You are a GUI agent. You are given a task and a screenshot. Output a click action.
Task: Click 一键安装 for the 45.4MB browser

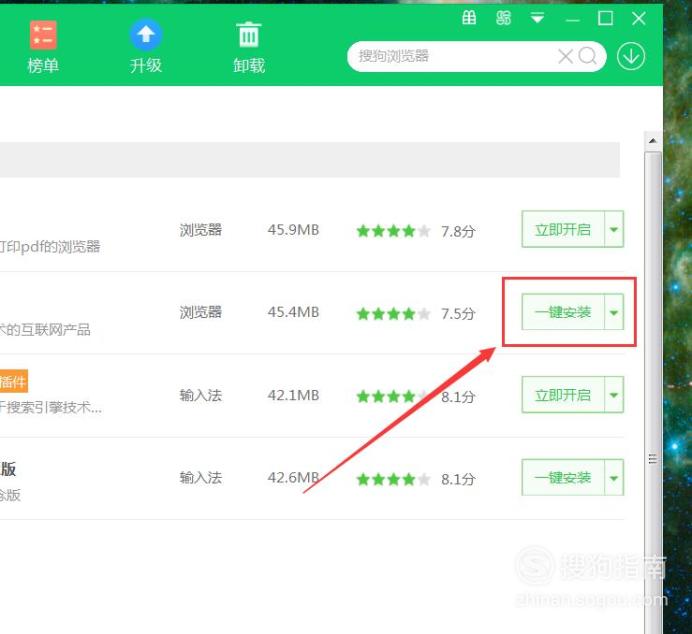coord(563,312)
